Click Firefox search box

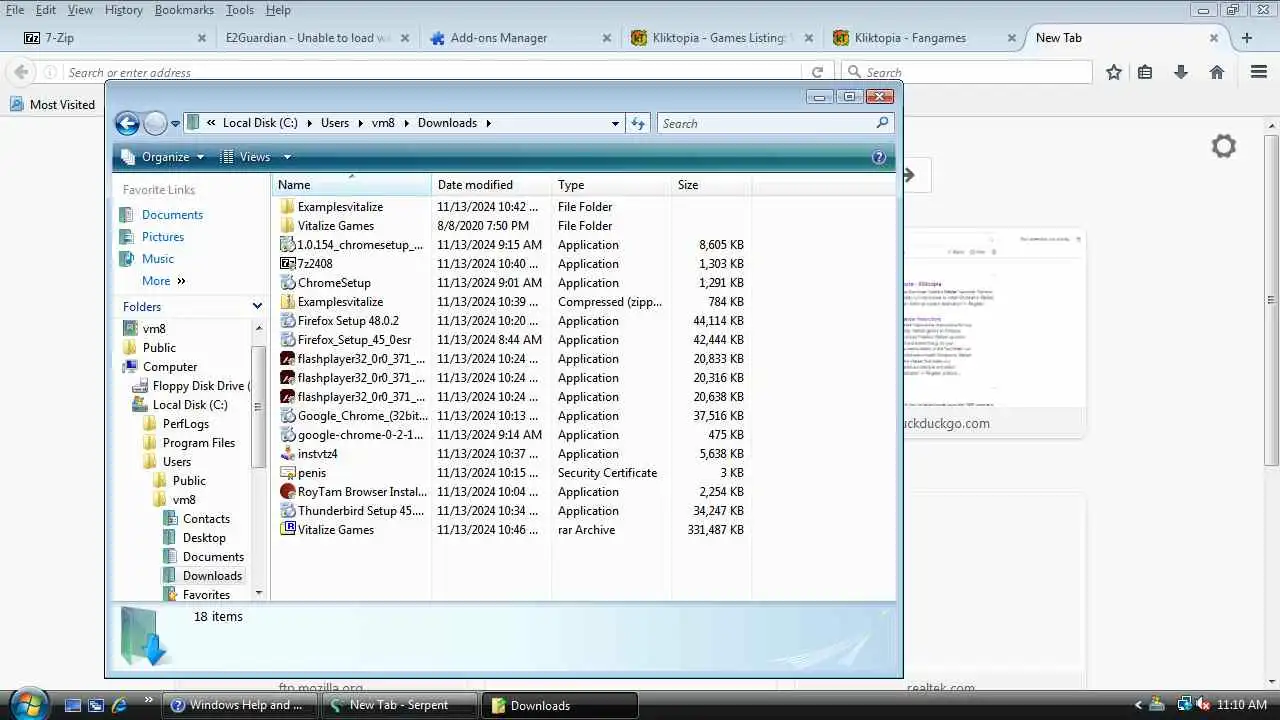(967, 72)
